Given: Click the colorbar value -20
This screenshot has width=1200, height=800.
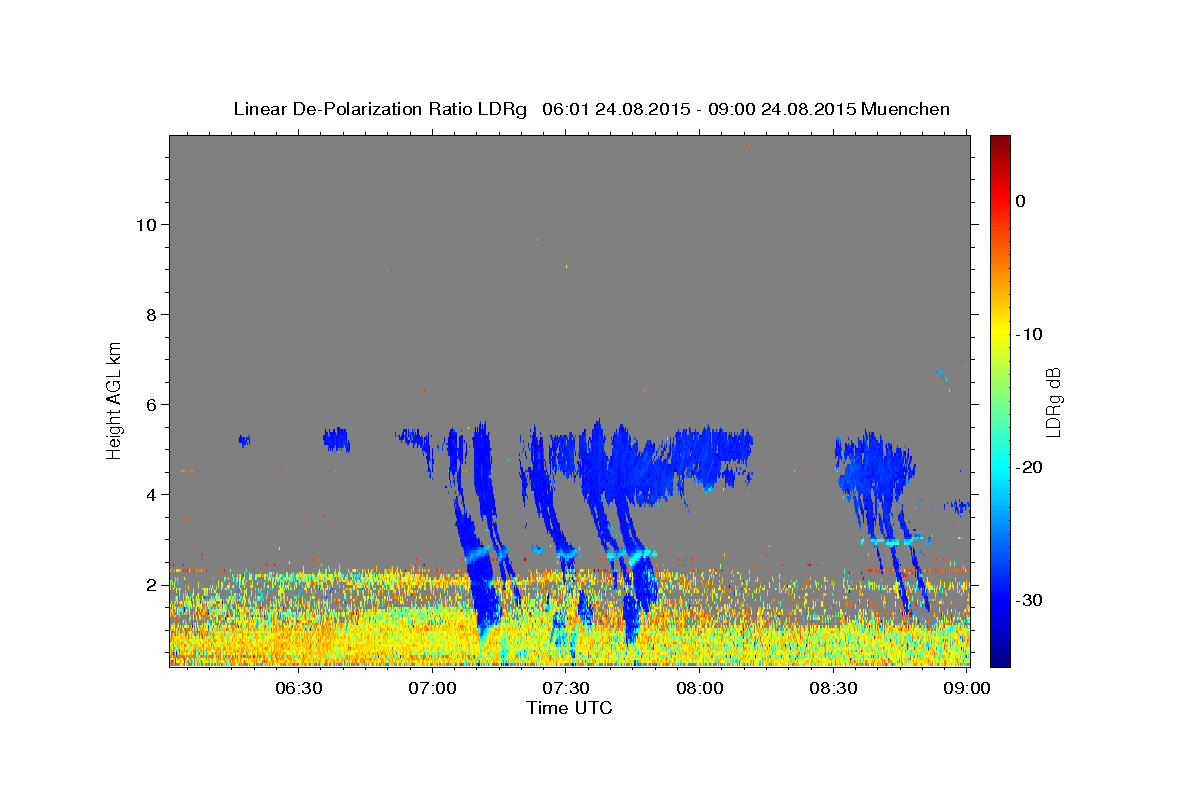Looking at the screenshot, I should coord(1030,467).
